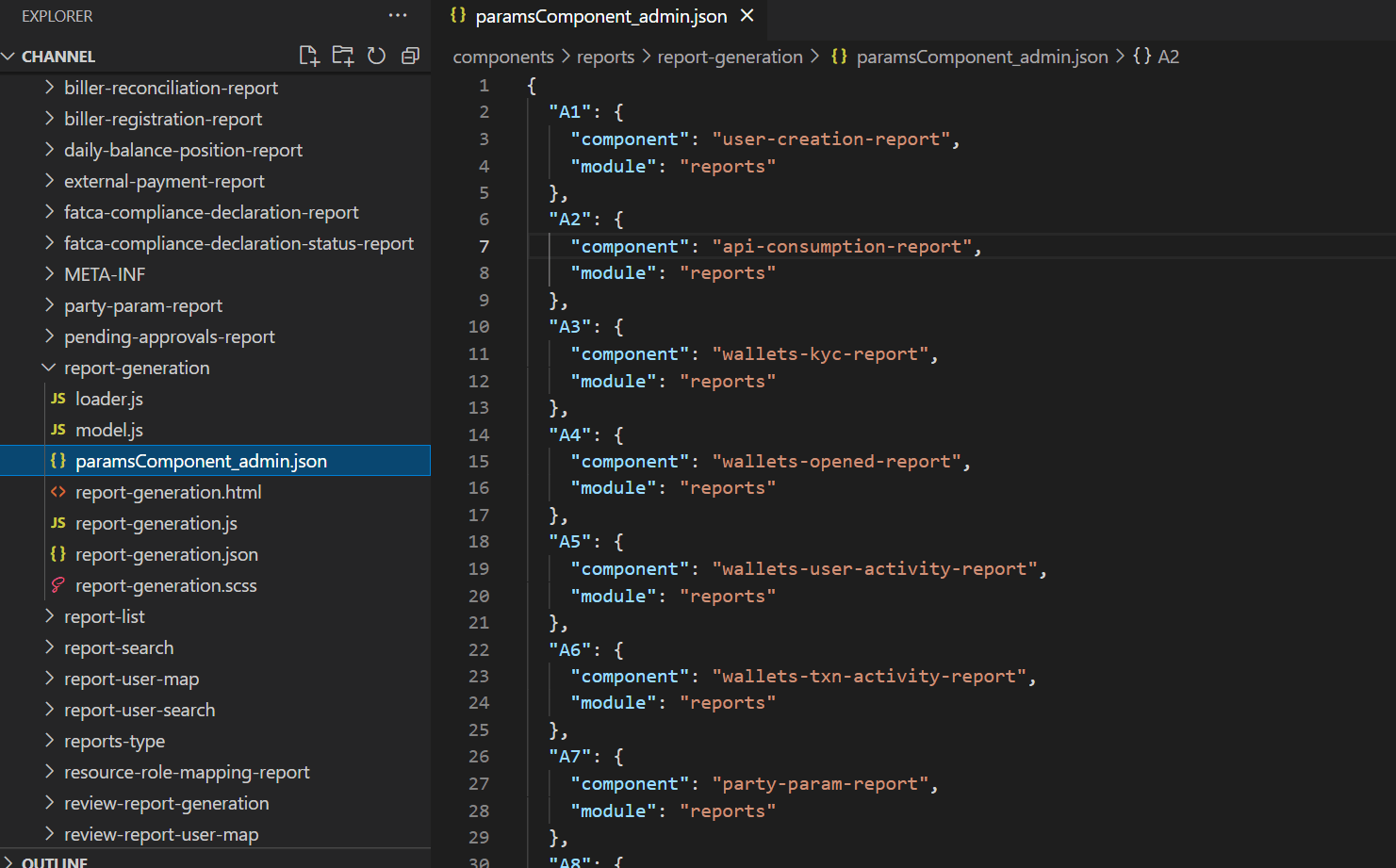Close the paramsComponent_admin.json tab
1396x868 pixels.
click(747, 16)
